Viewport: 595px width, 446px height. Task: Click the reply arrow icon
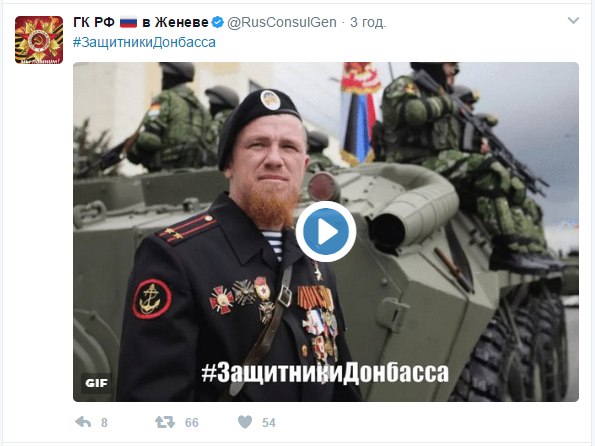point(83,422)
